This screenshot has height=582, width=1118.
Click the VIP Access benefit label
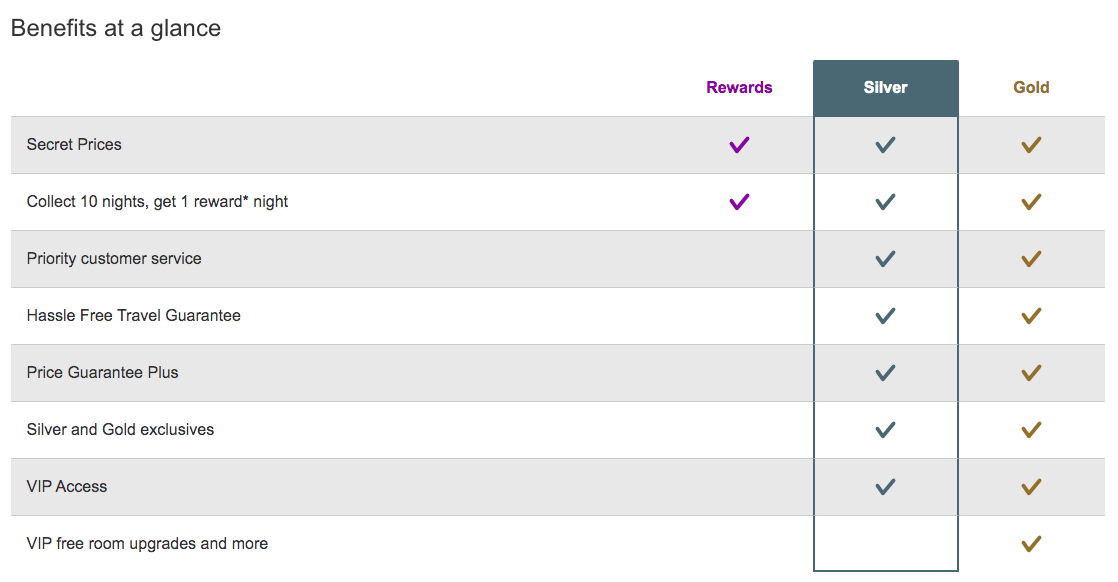(x=67, y=487)
